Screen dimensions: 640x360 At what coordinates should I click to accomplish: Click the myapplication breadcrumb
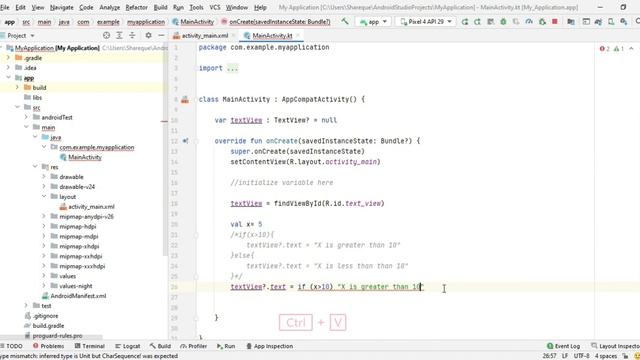click(x=146, y=22)
